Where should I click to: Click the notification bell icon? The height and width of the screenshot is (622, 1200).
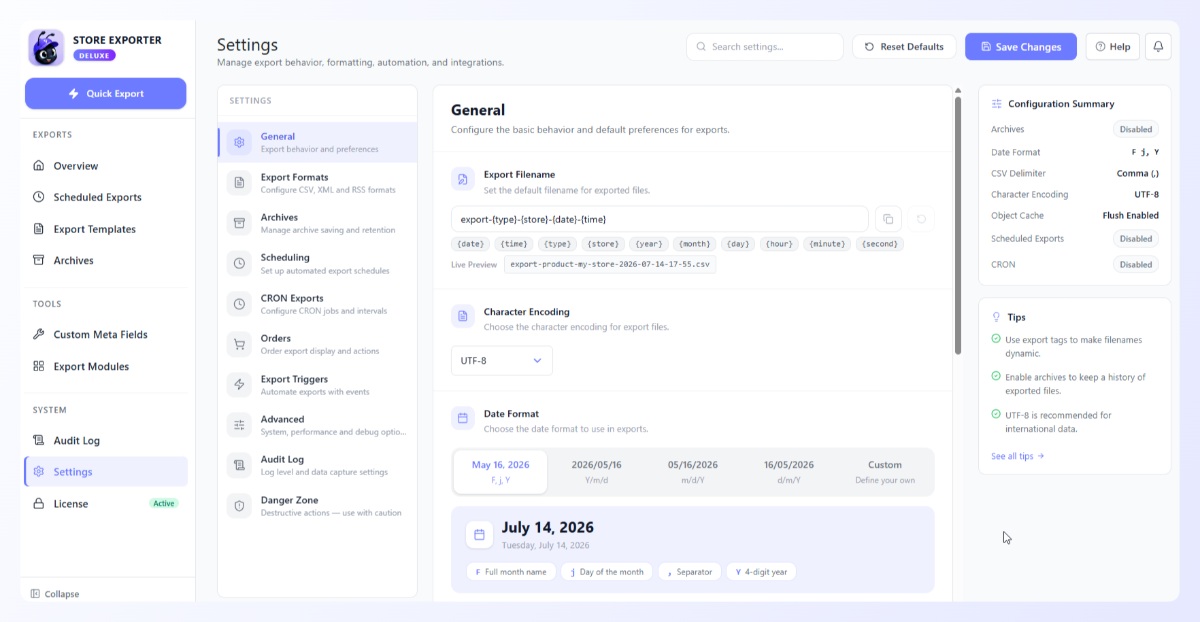[x=1158, y=47]
